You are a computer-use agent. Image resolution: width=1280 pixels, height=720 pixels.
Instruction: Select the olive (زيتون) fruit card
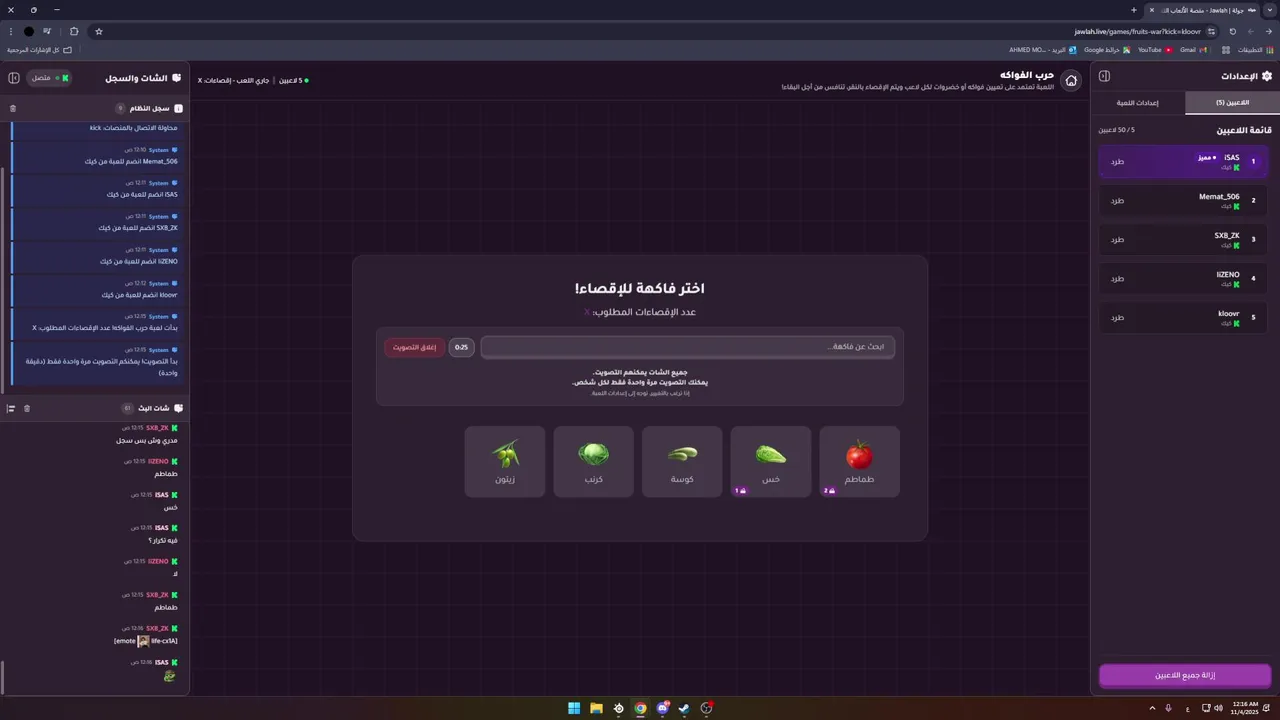pyautogui.click(x=505, y=461)
